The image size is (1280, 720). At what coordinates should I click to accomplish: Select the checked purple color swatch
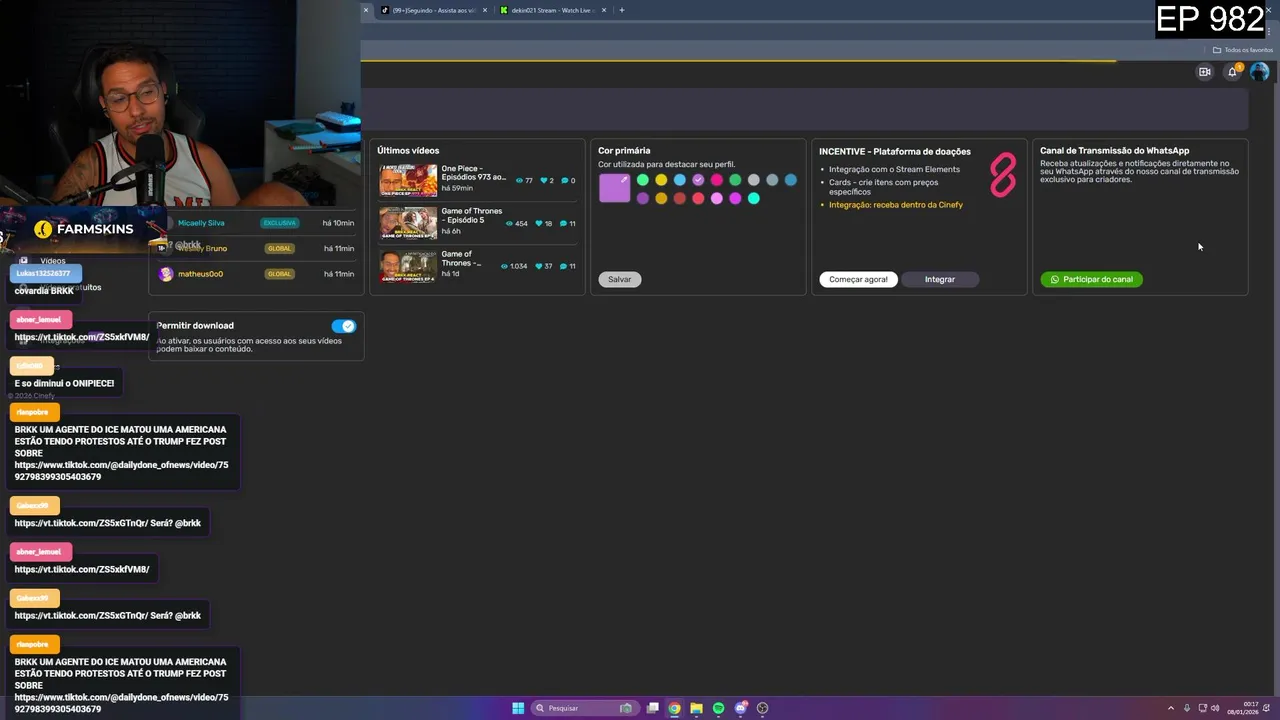[698, 180]
